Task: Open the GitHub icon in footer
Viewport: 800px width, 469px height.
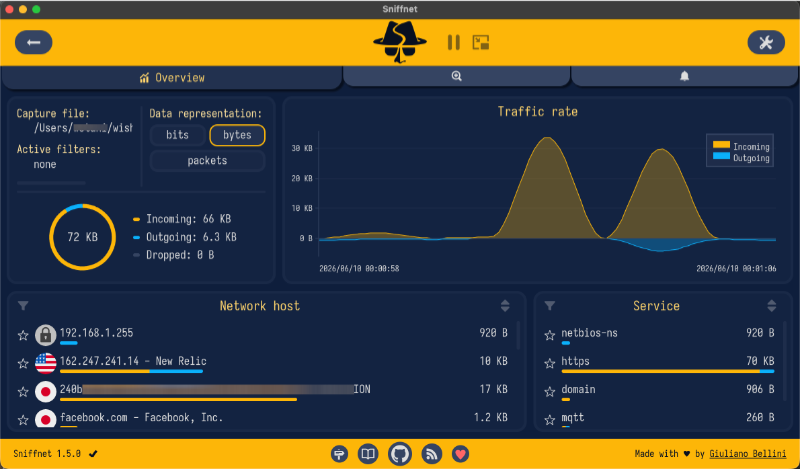Action: tap(399, 454)
